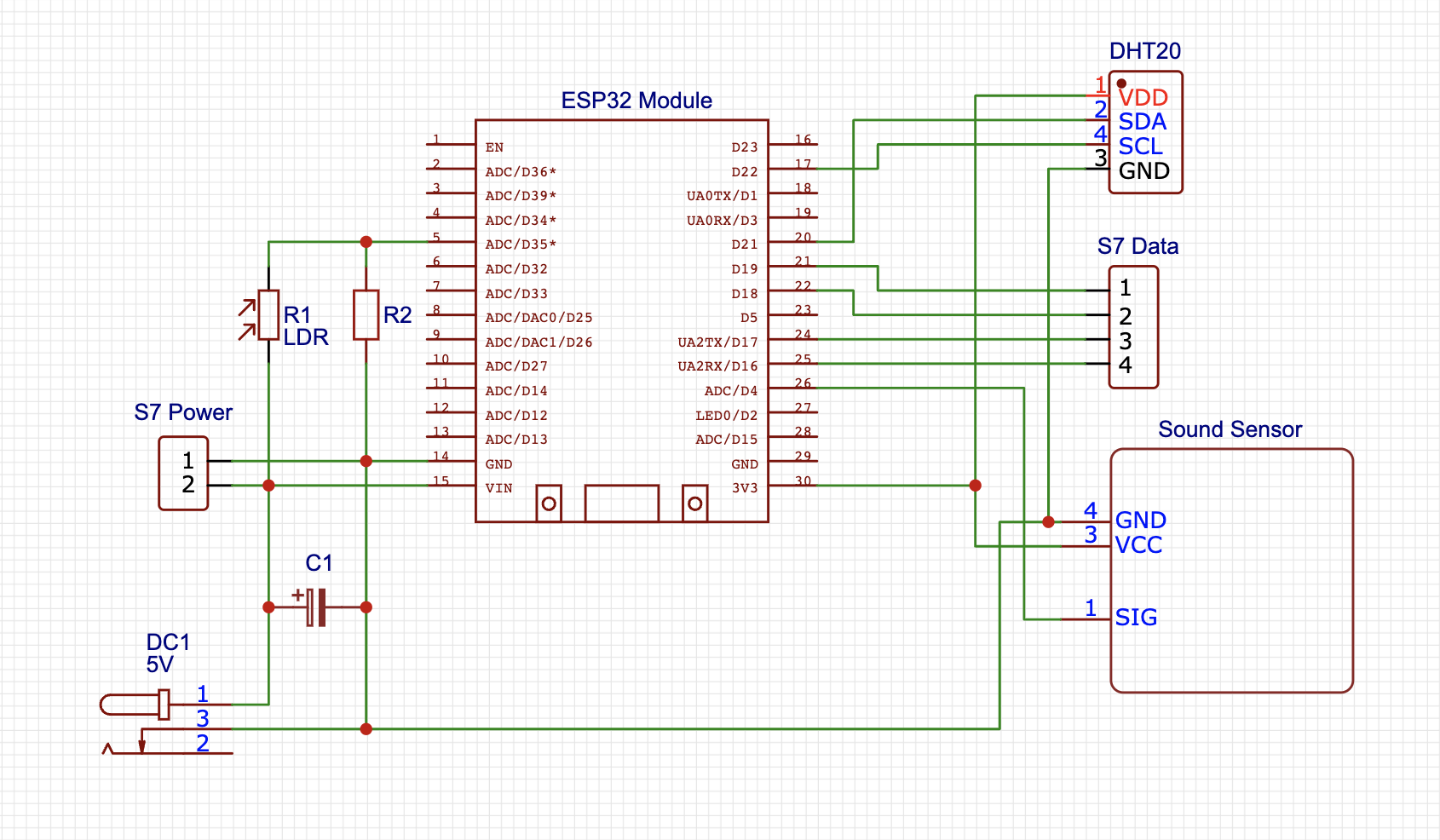
Task: Click the SIG pin label on Sound Sensor
Action: [x=1136, y=618]
